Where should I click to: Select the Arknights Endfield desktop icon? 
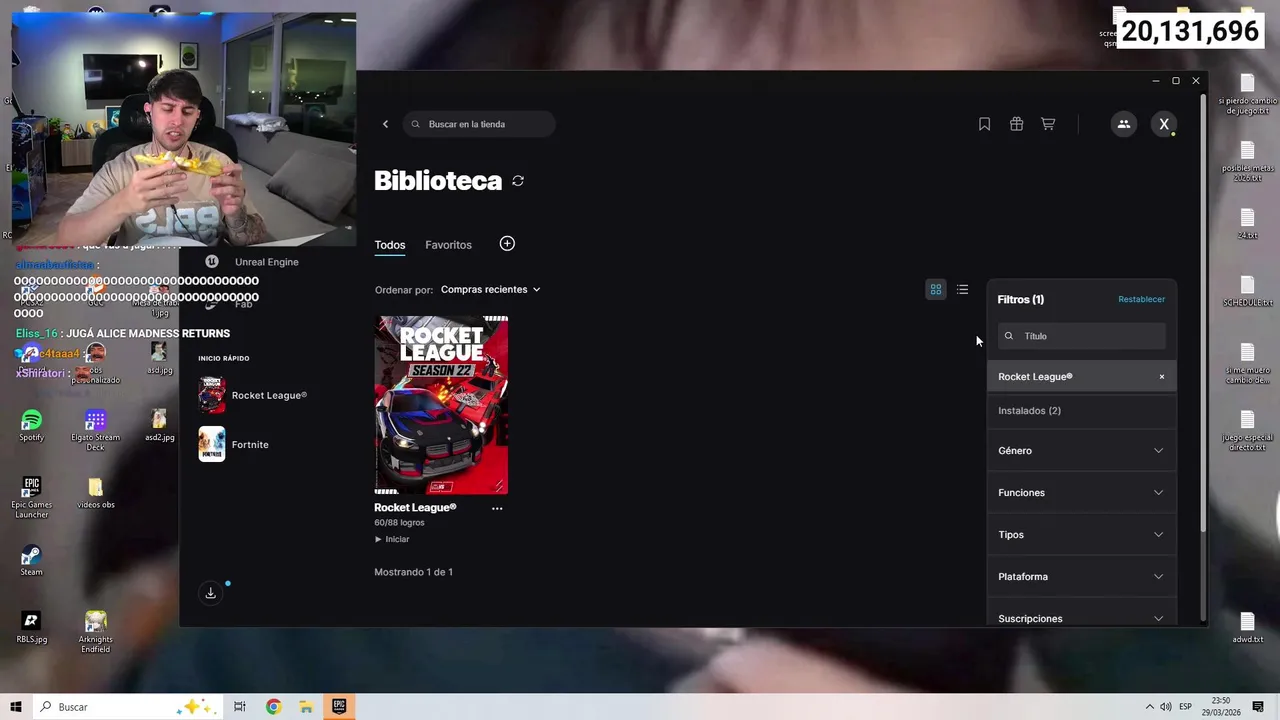(96, 632)
